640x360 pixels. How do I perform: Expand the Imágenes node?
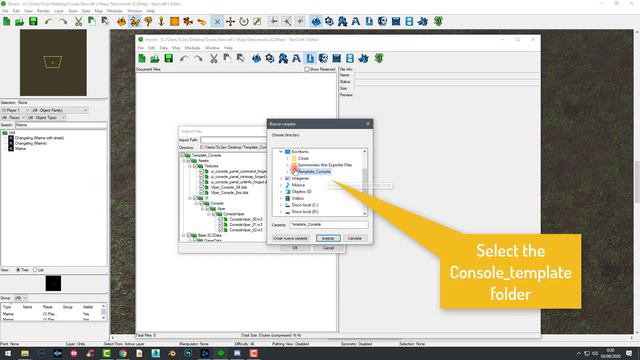(x=281, y=178)
